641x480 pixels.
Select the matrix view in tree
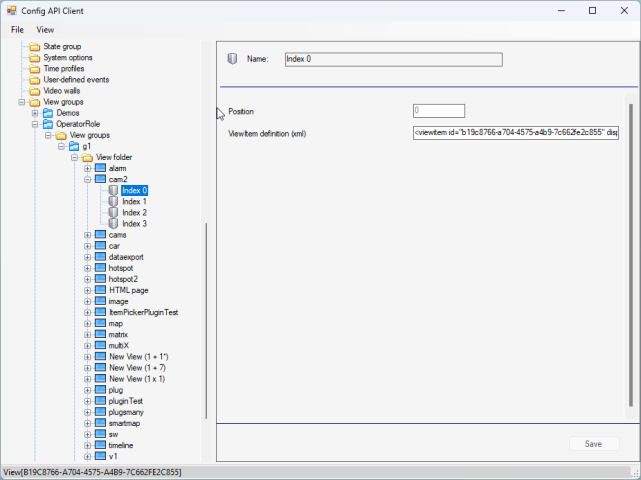(x=118, y=334)
